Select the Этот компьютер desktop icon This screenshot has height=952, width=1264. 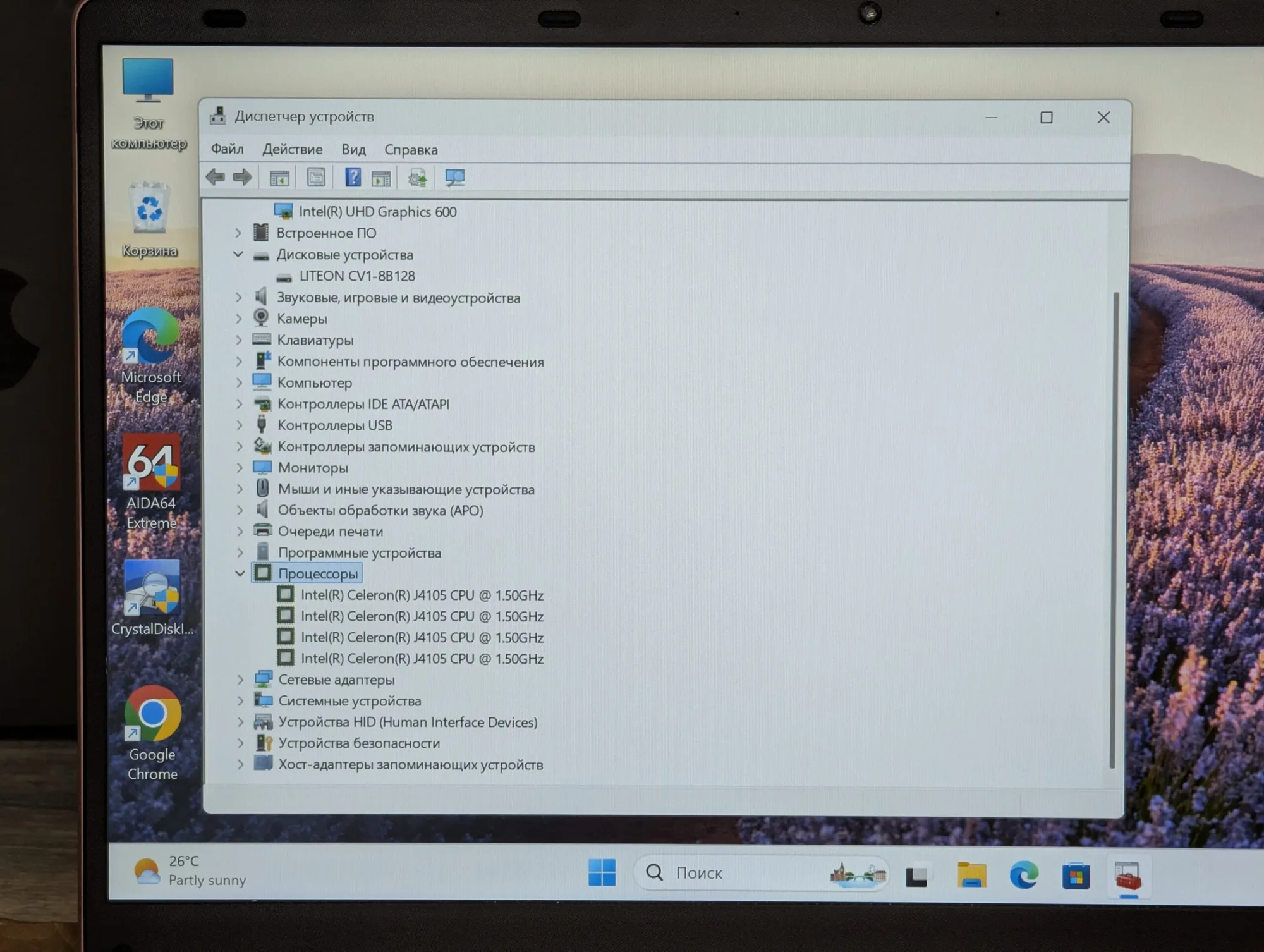click(x=149, y=104)
